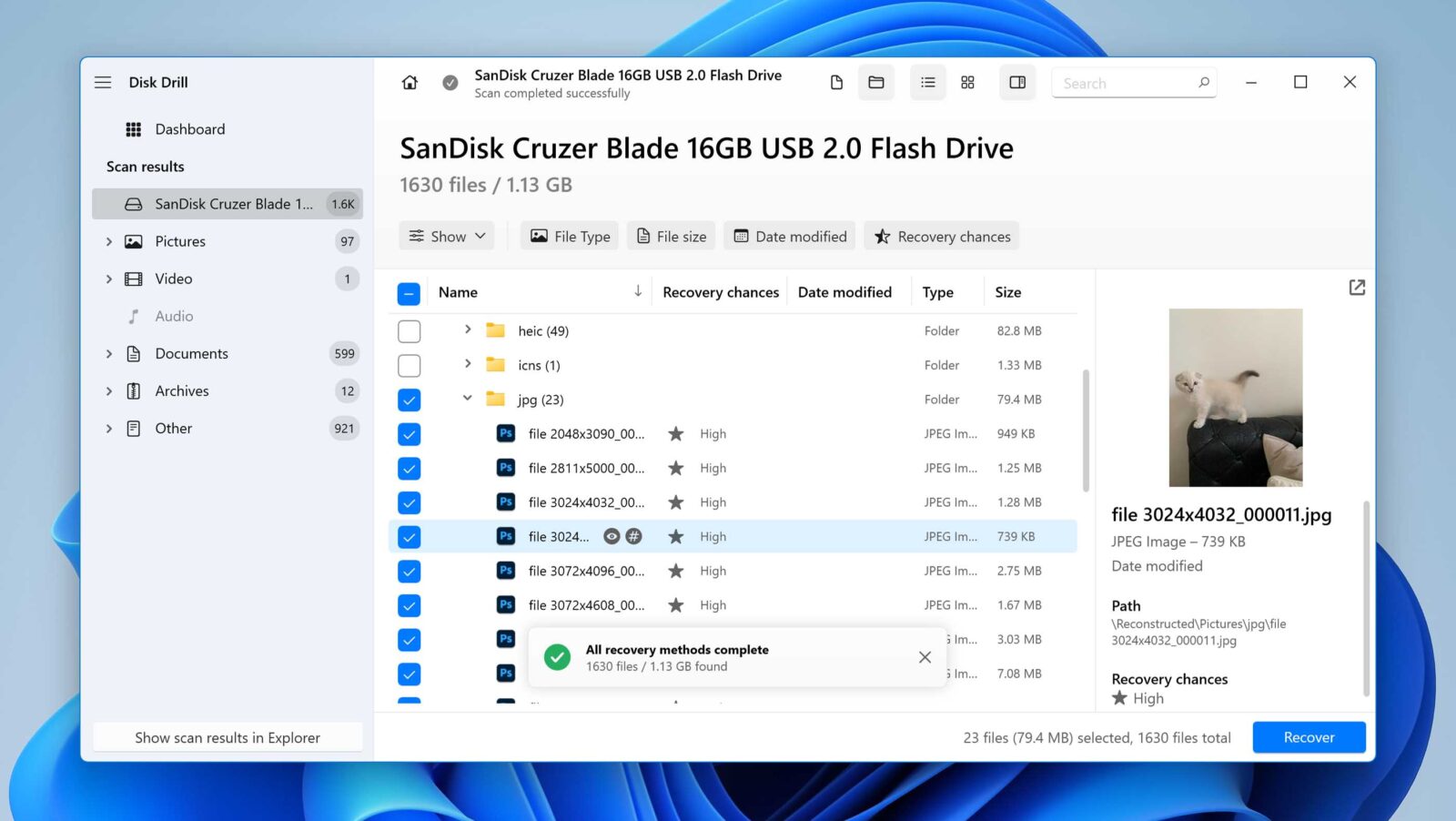Viewport: 1456px width, 821px height.
Task: Open the Dashboard from the sidebar
Action: pyautogui.click(x=191, y=128)
